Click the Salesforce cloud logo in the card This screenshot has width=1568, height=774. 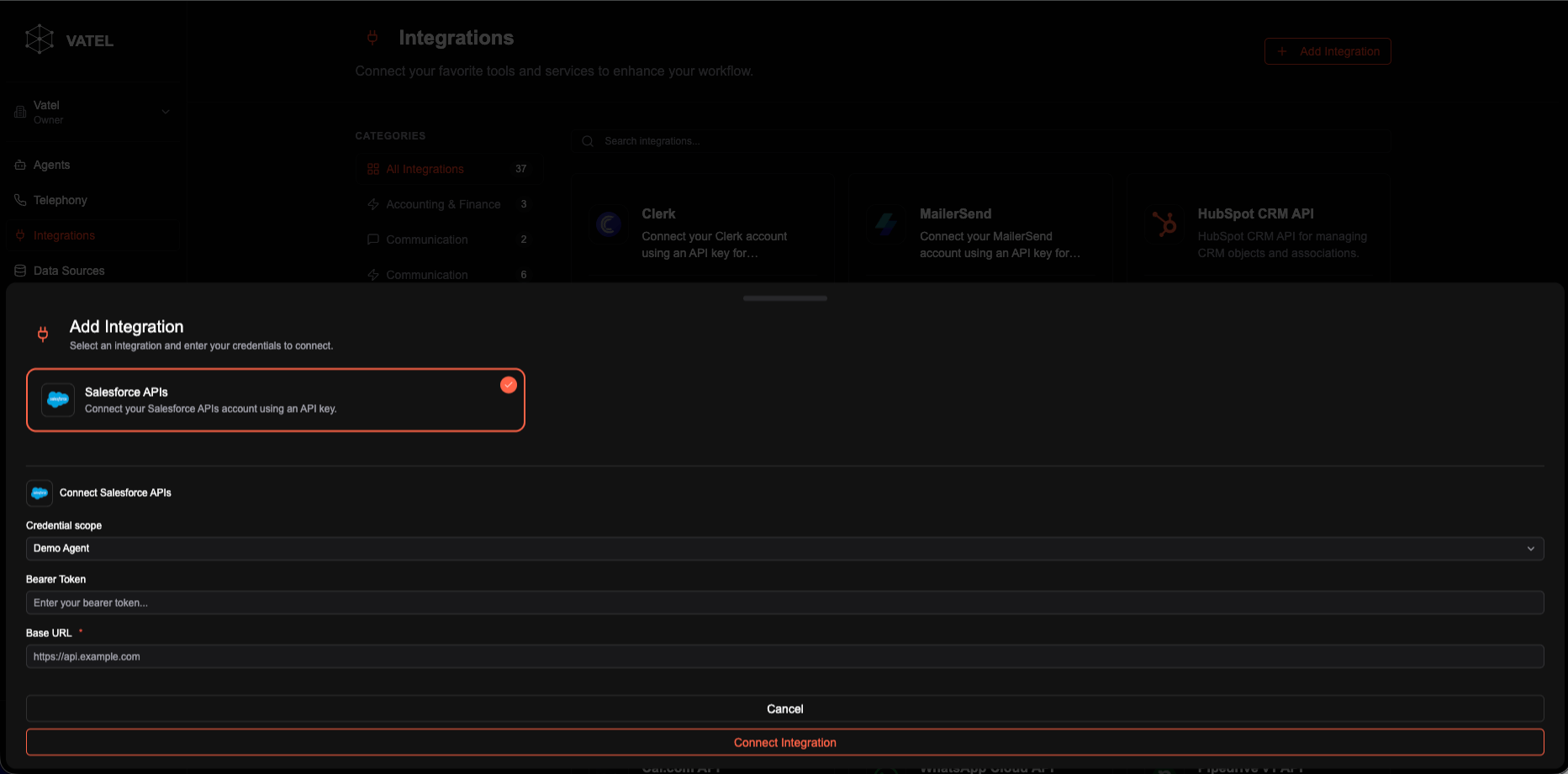[x=58, y=400]
